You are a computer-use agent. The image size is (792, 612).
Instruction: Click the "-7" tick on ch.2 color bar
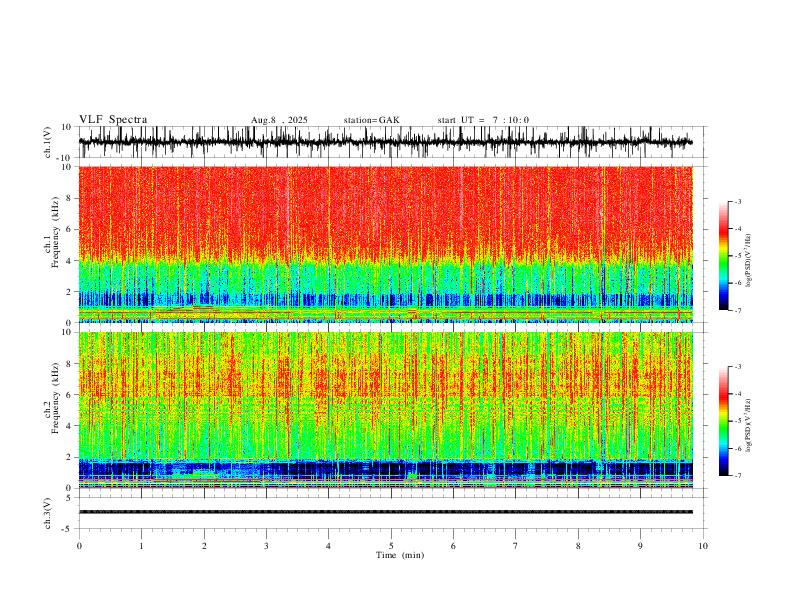[737, 476]
